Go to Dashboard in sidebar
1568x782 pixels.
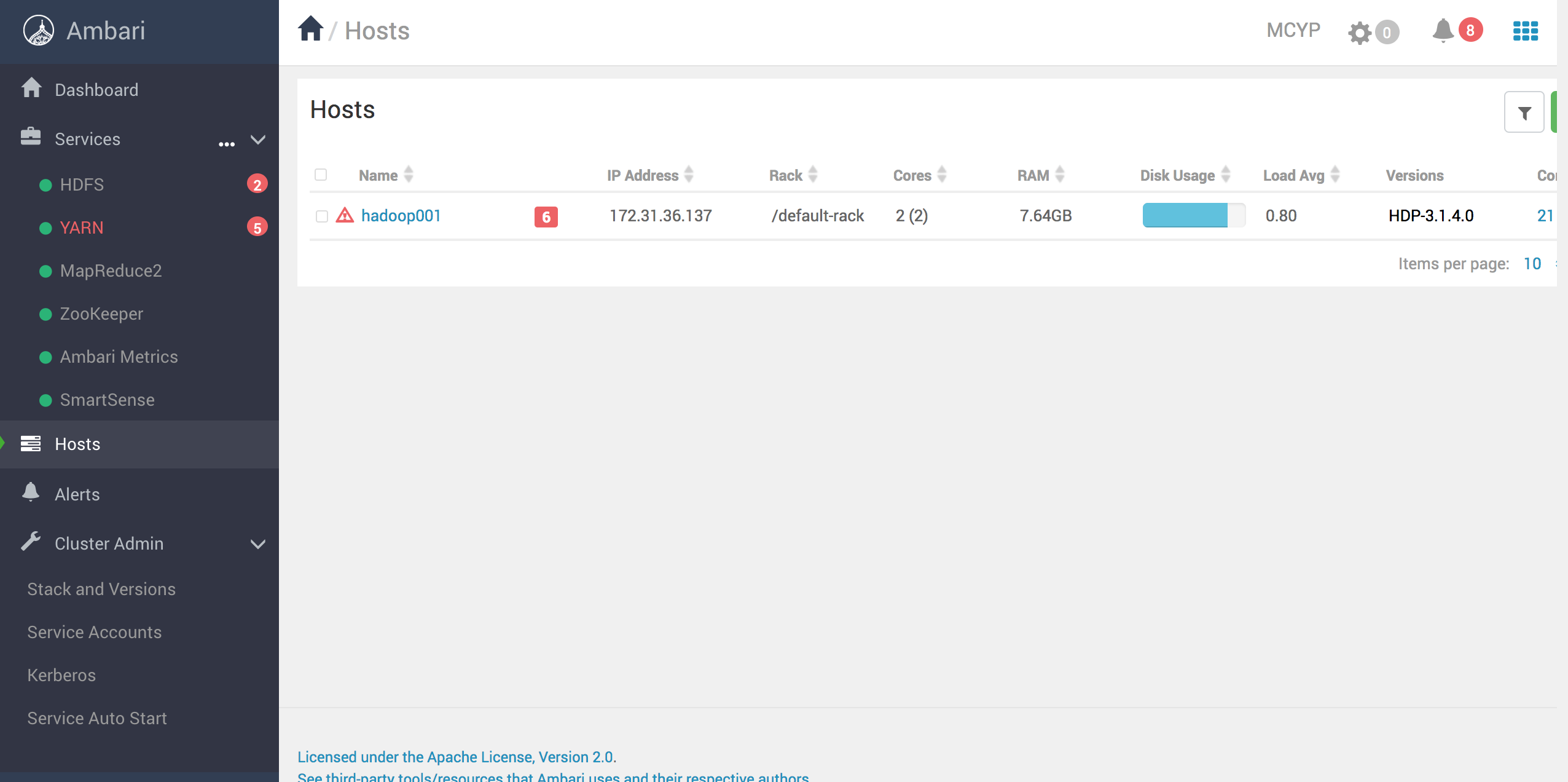[96, 90]
